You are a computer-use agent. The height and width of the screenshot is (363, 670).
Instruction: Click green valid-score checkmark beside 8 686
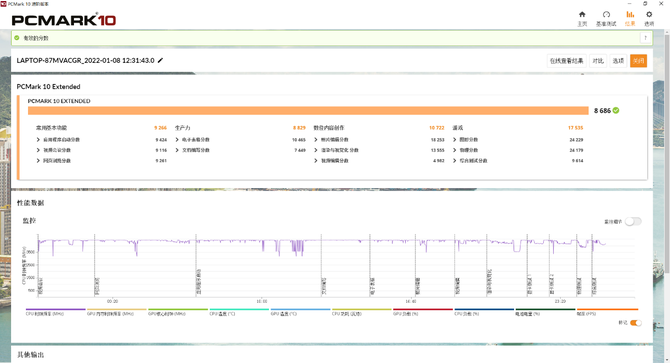616,111
